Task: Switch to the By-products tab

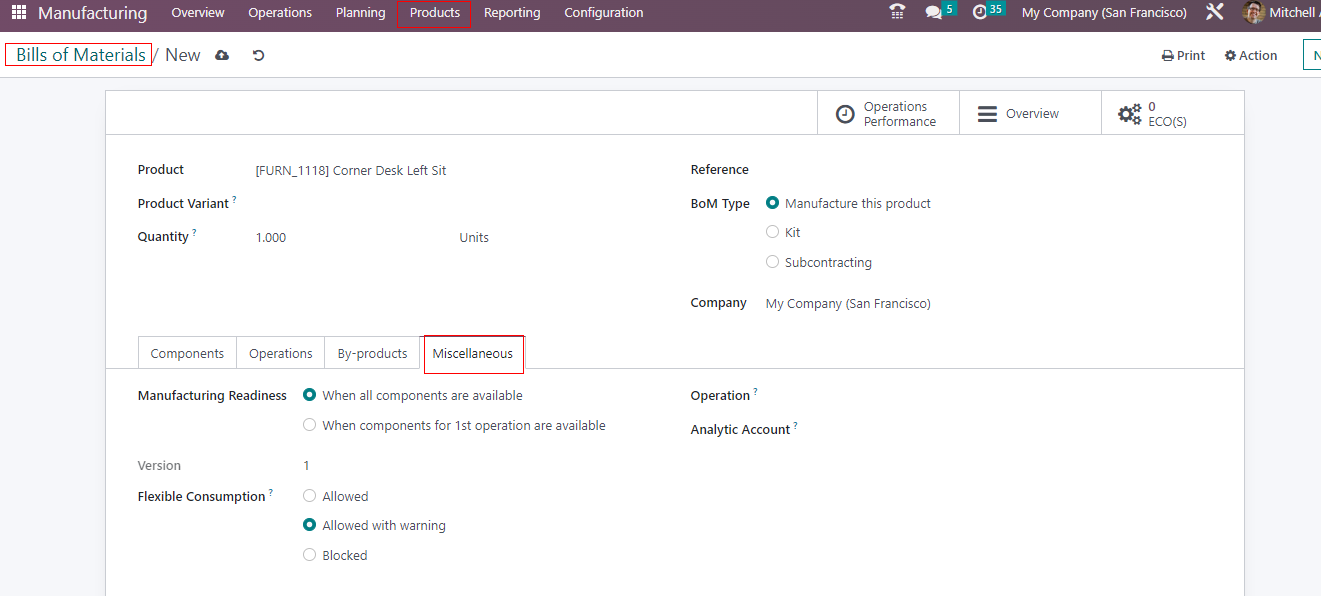Action: (372, 353)
